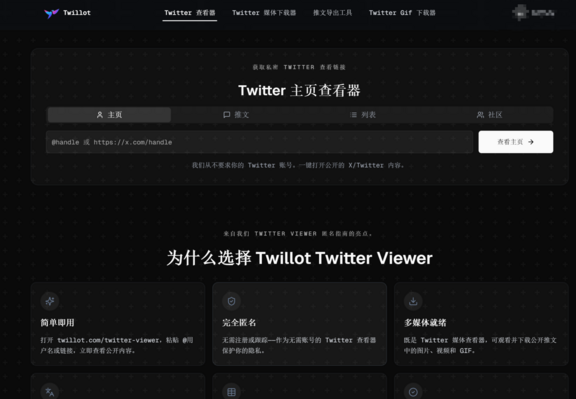The width and height of the screenshot is (576, 399).
Task: Click twillot.com/twitter-viewer text in 简单即用 card
Action: (x=108, y=340)
